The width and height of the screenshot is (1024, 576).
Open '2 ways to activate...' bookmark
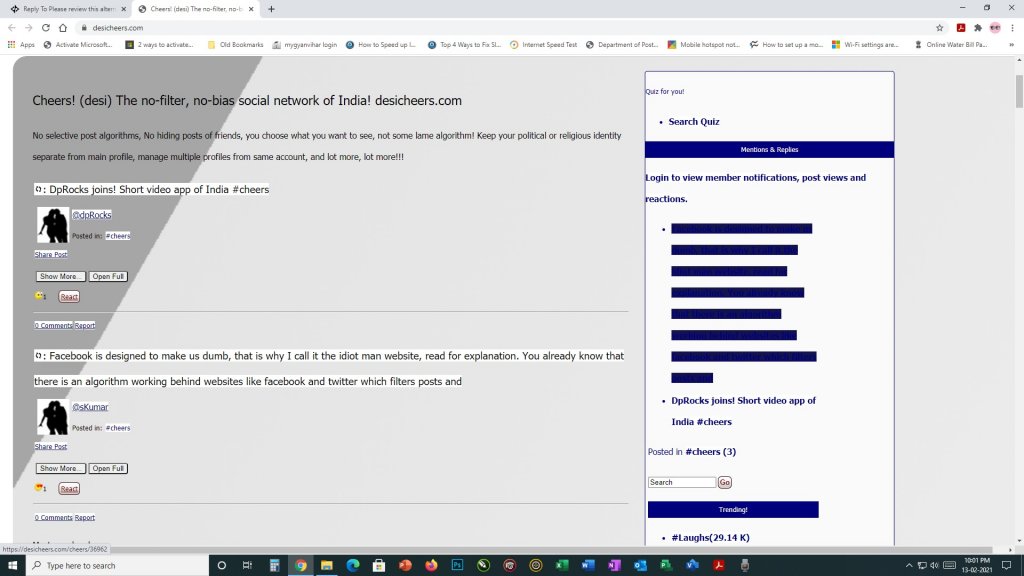point(159,44)
